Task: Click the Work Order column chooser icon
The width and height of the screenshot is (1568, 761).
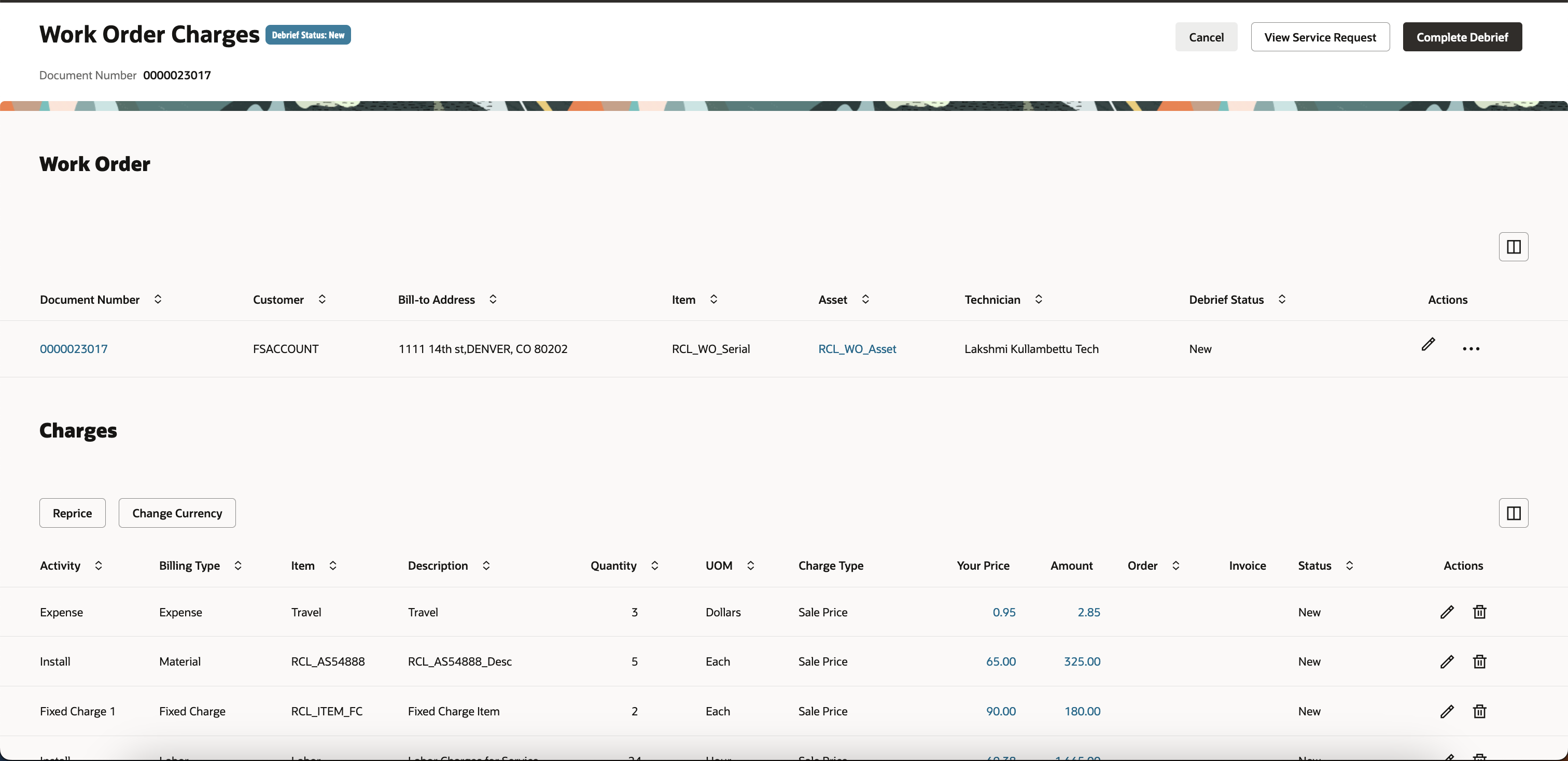Action: (x=1513, y=247)
